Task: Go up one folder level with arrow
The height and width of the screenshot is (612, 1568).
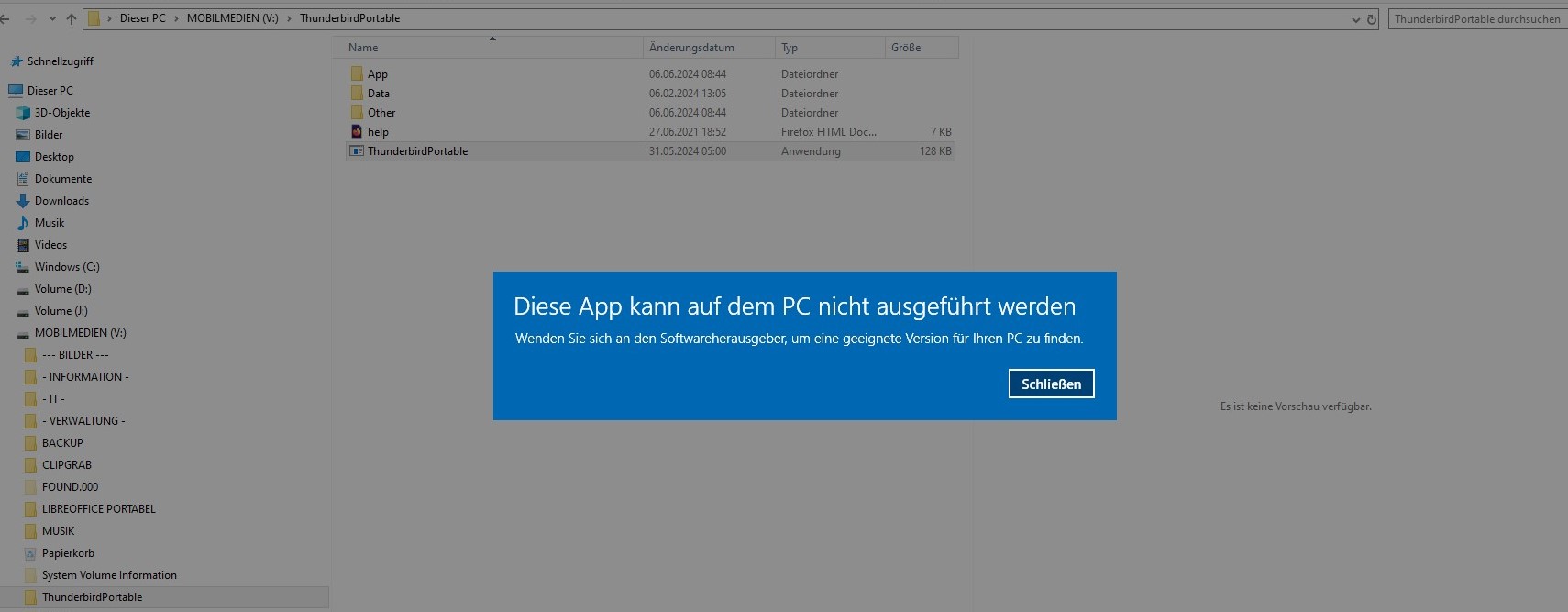Action: click(x=72, y=18)
